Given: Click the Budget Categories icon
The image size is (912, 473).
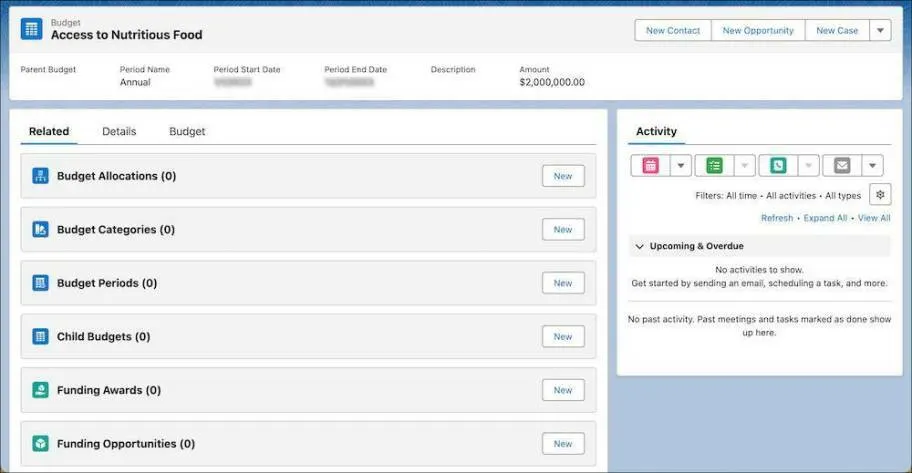Looking at the screenshot, I should coord(40,229).
